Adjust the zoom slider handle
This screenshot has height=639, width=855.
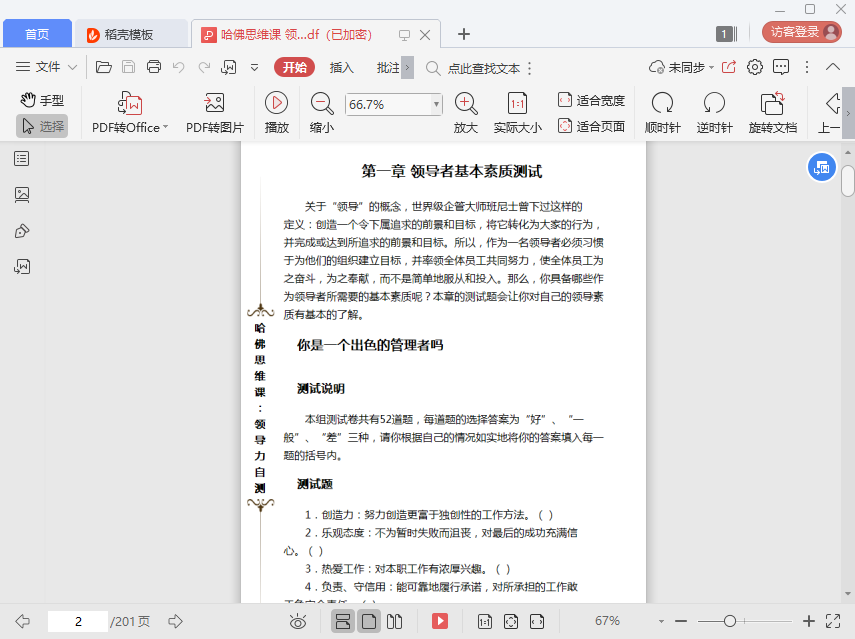[730, 621]
